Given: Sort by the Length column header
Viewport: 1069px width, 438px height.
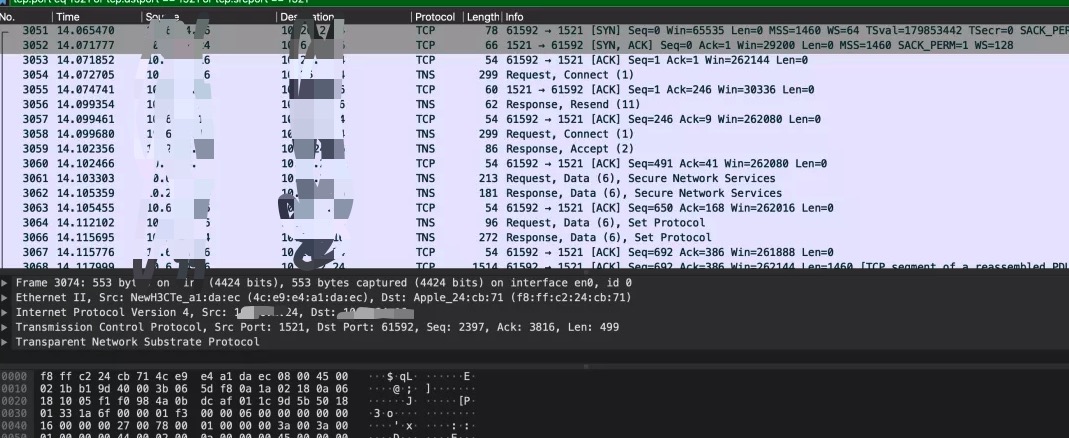Looking at the screenshot, I should click(x=483, y=17).
